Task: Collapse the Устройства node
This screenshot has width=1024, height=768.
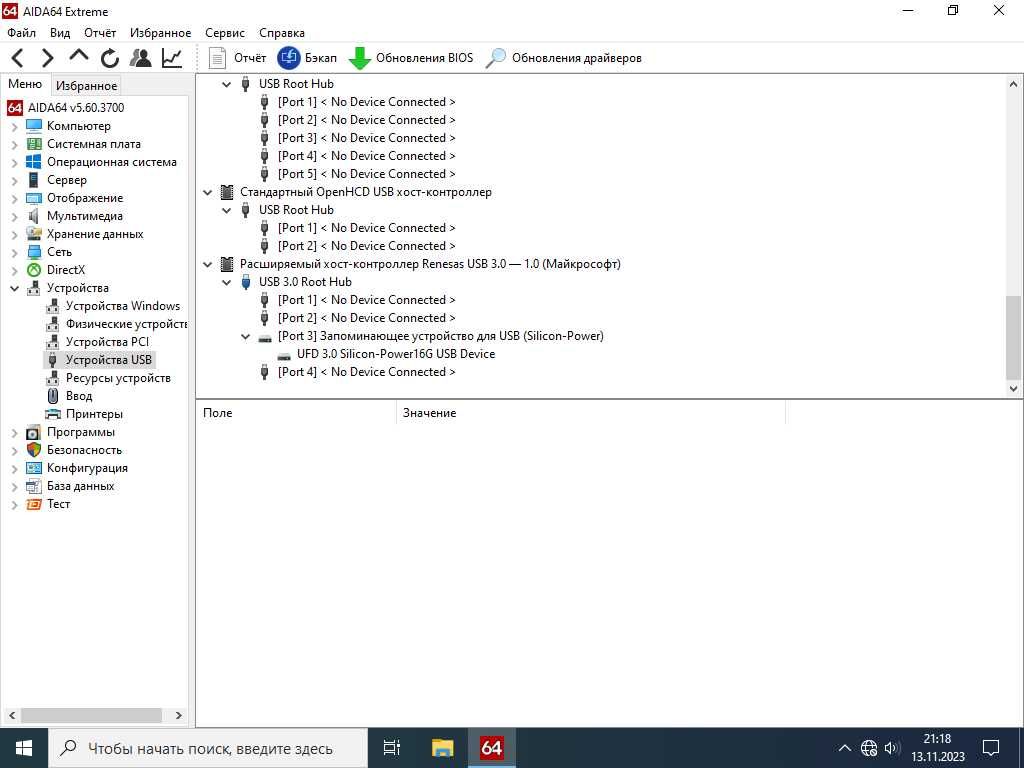Action: click(x=14, y=288)
